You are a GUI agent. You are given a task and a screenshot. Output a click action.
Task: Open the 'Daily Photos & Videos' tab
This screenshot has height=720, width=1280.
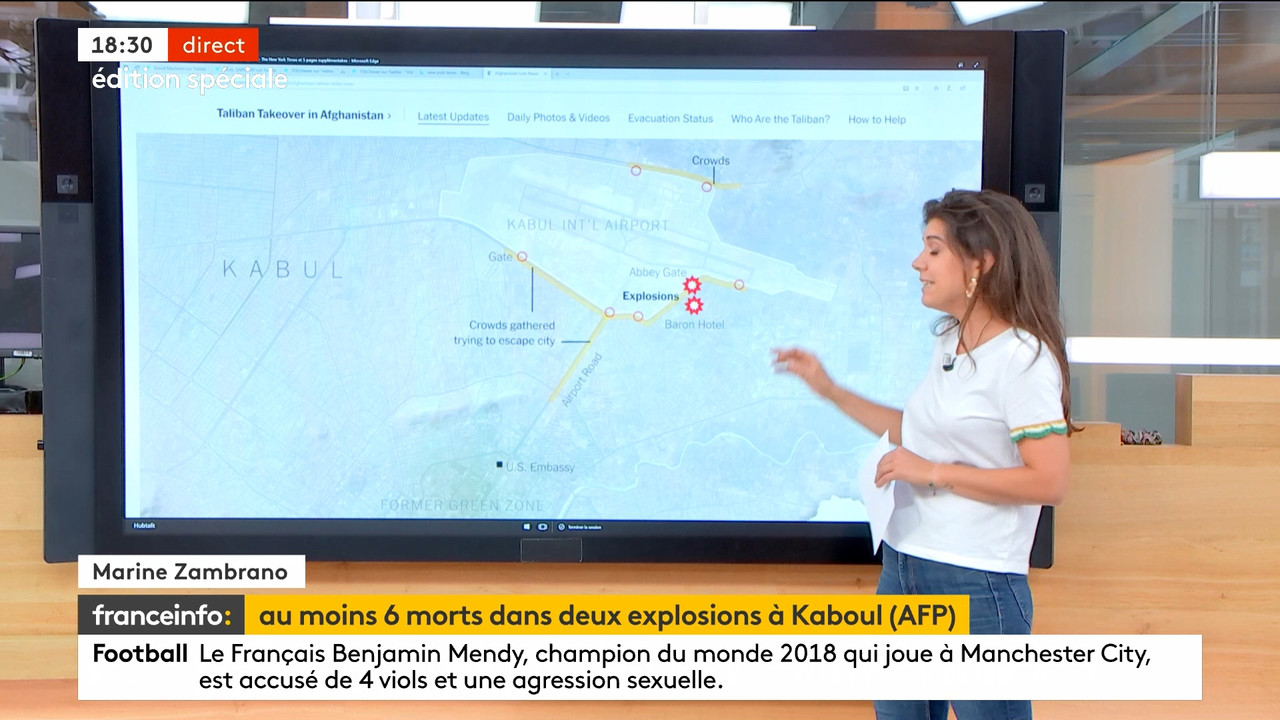click(558, 118)
